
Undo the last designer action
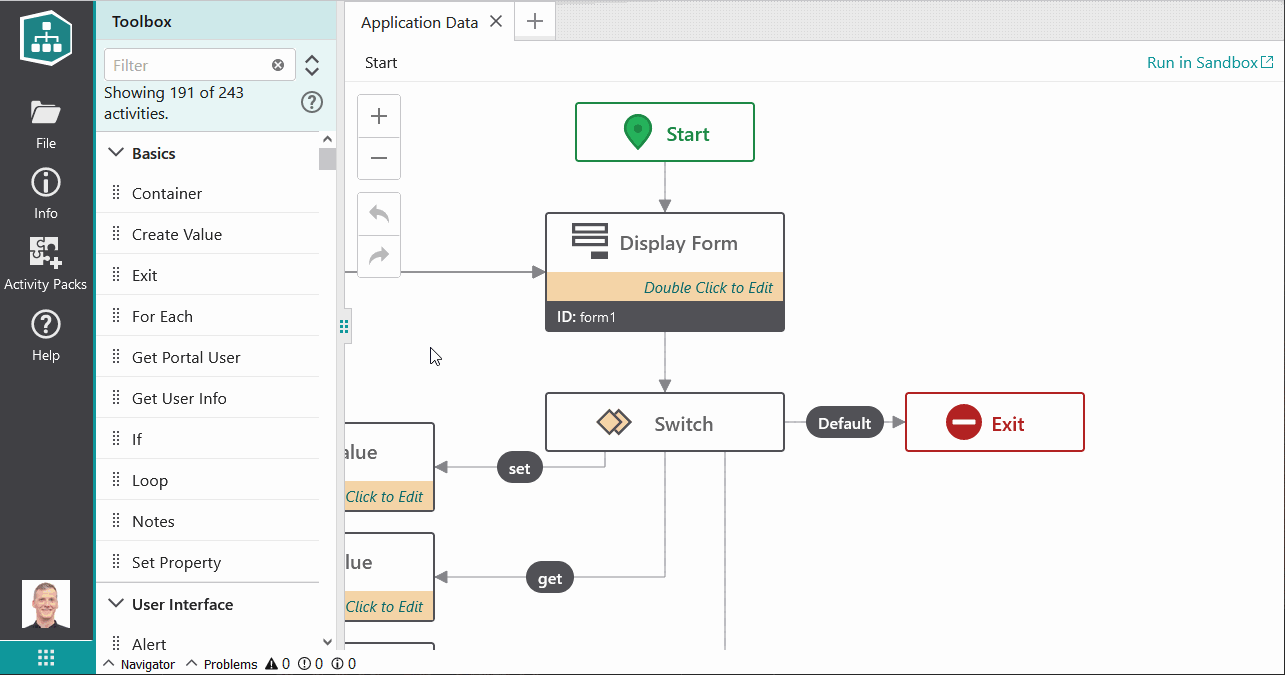tap(379, 214)
